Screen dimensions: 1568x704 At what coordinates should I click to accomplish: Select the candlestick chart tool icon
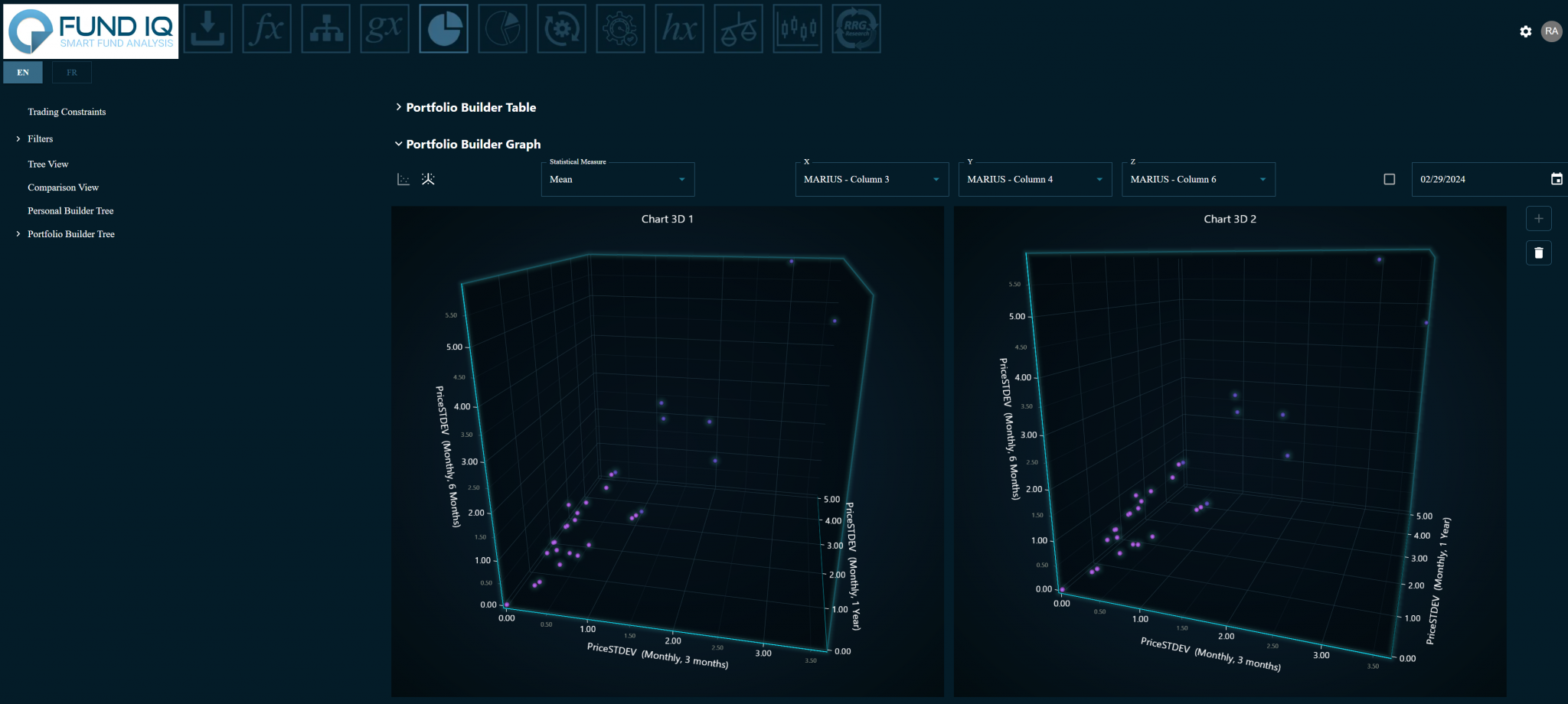pos(797,29)
